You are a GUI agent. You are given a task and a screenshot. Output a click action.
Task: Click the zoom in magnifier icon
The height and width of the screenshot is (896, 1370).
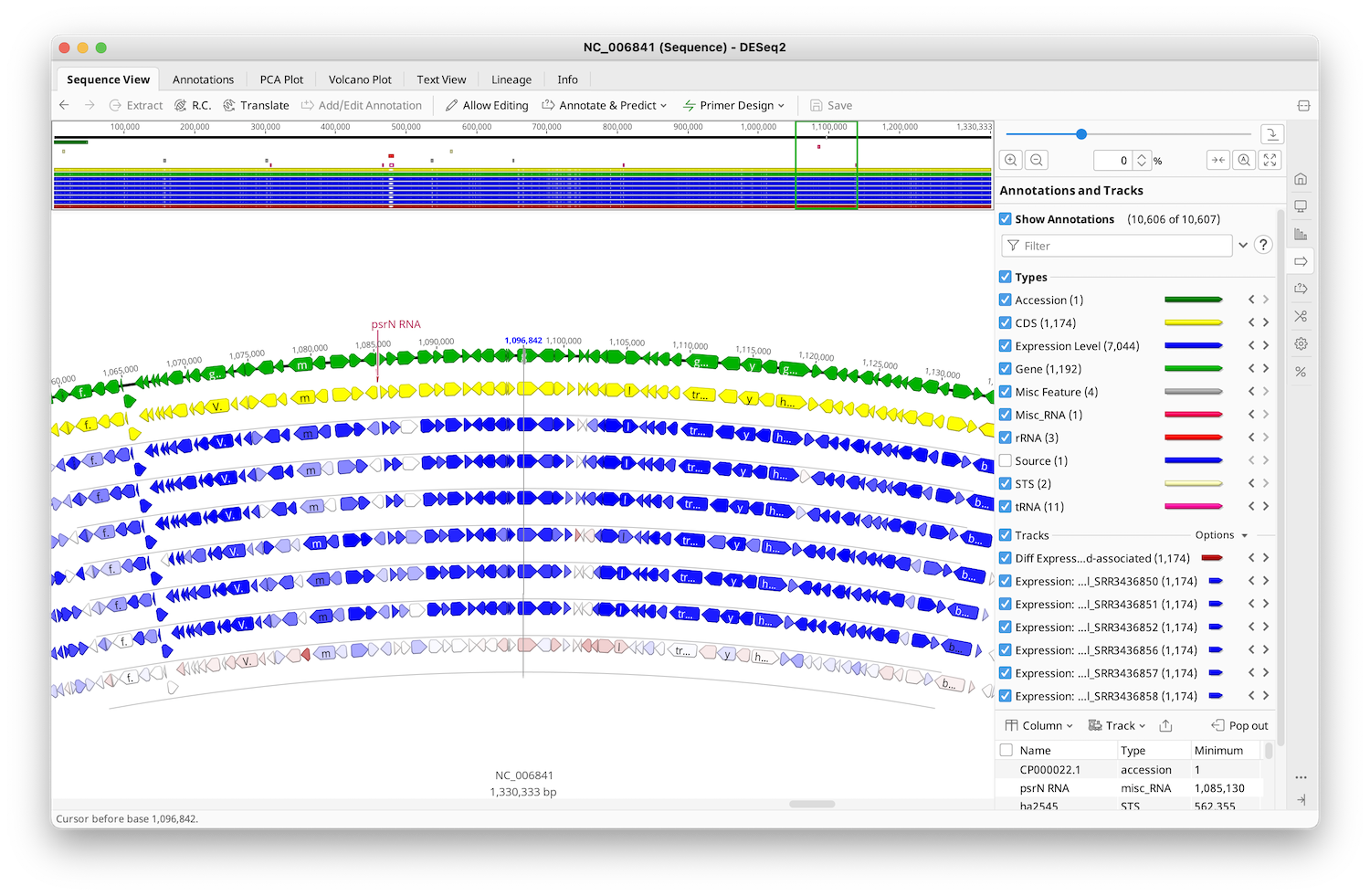click(x=1011, y=160)
